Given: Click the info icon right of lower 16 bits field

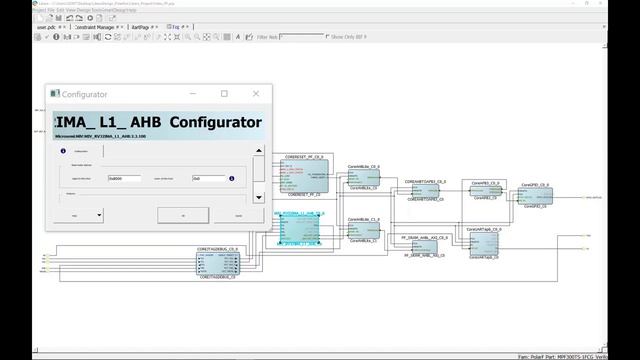Looking at the screenshot, I should (x=232, y=178).
